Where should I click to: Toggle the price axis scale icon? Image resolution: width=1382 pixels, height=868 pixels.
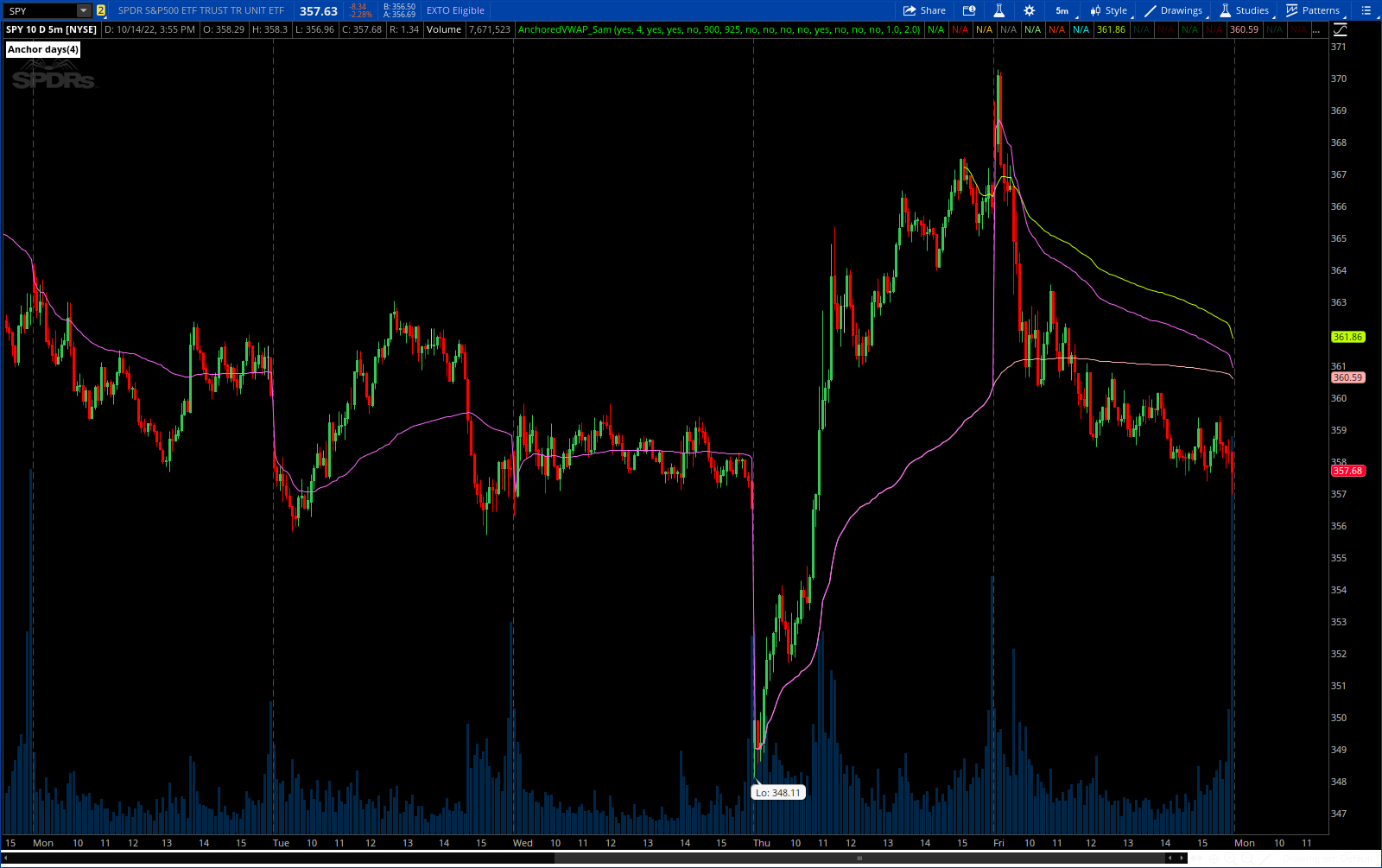click(x=1340, y=29)
